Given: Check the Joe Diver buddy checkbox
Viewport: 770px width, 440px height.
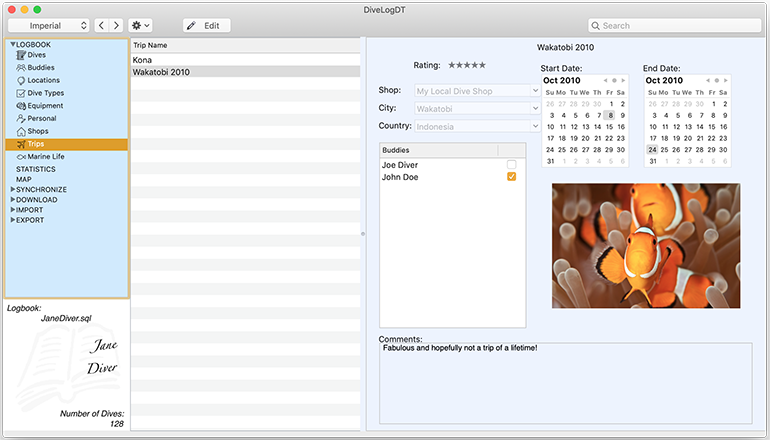Looking at the screenshot, I should coord(511,165).
